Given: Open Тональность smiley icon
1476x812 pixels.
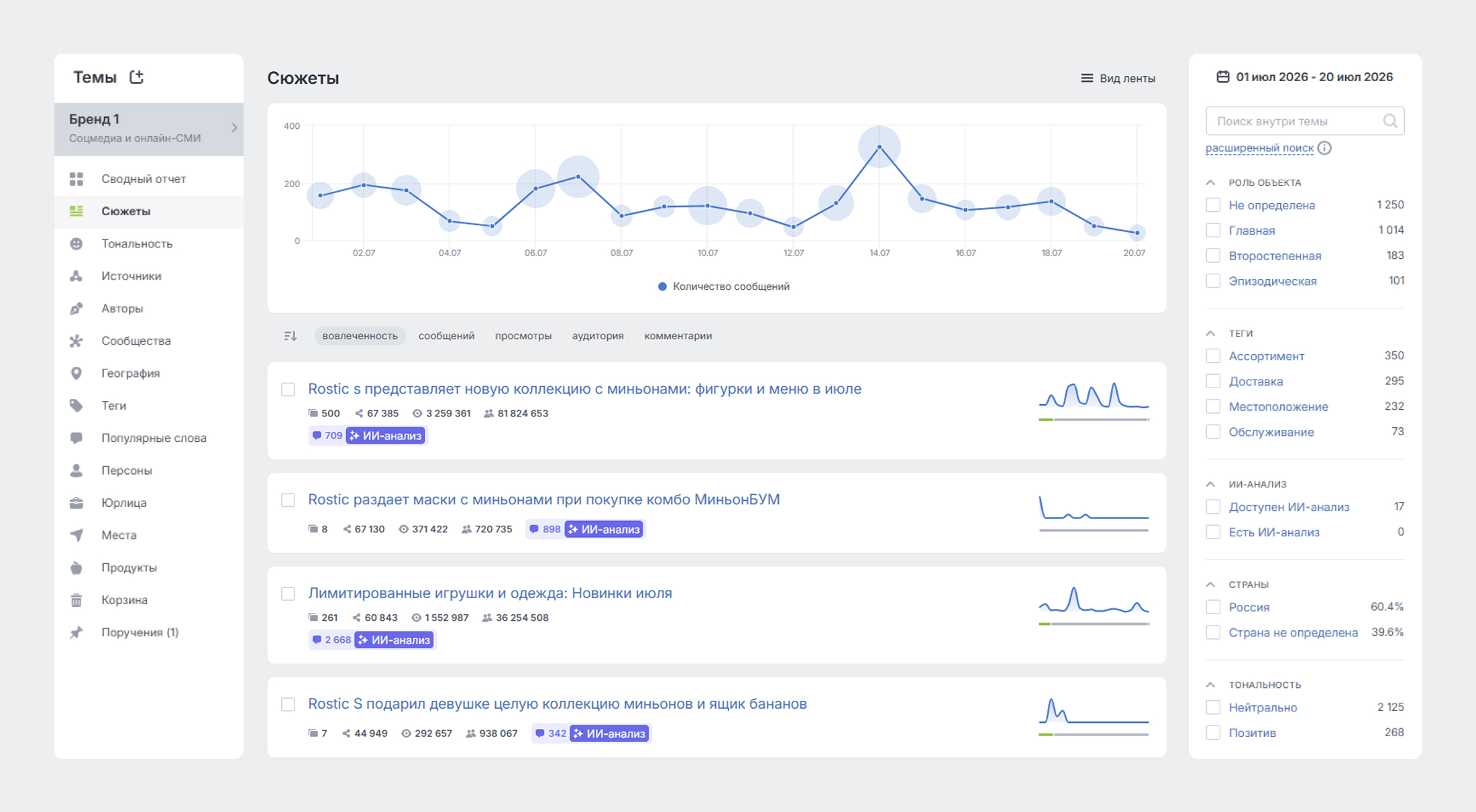Looking at the screenshot, I should coord(76,243).
